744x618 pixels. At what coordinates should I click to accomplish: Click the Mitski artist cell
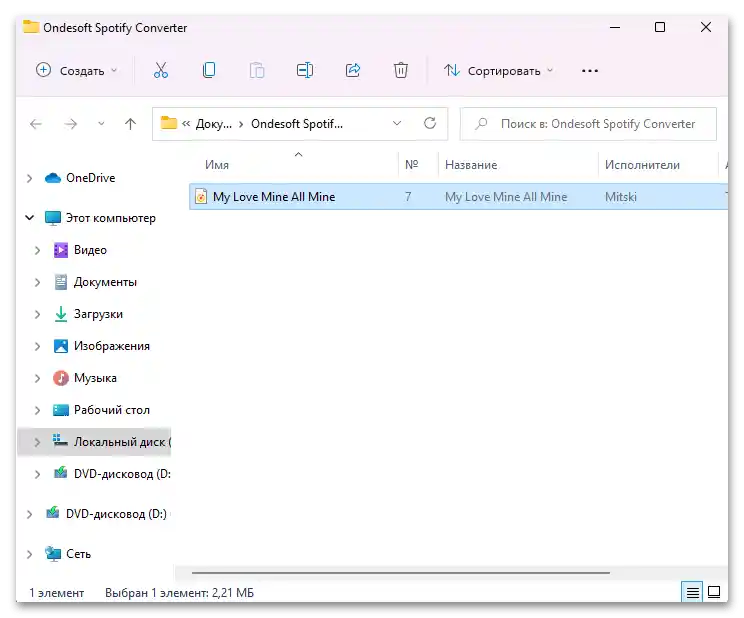click(x=621, y=197)
